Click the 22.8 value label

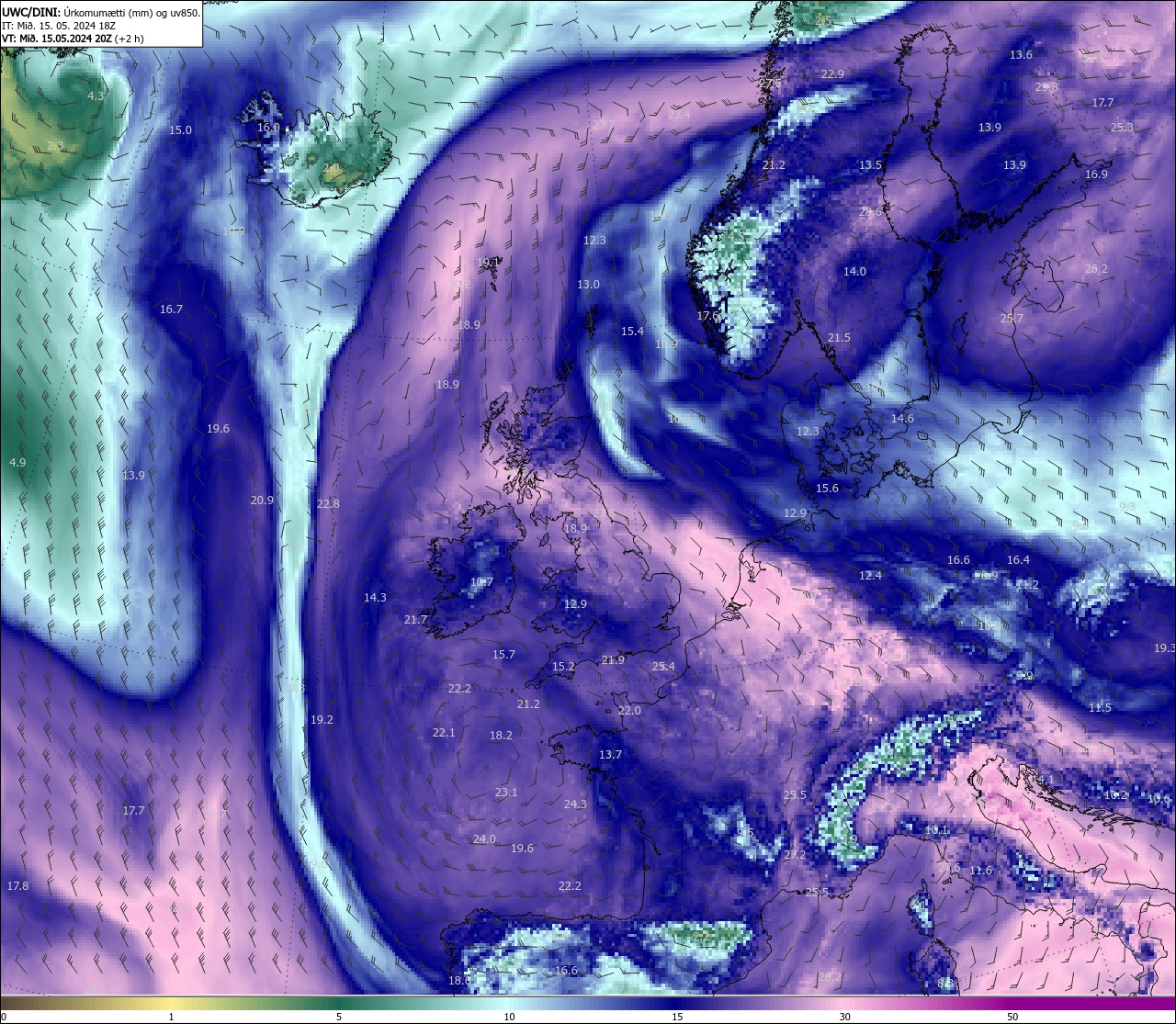coord(328,503)
